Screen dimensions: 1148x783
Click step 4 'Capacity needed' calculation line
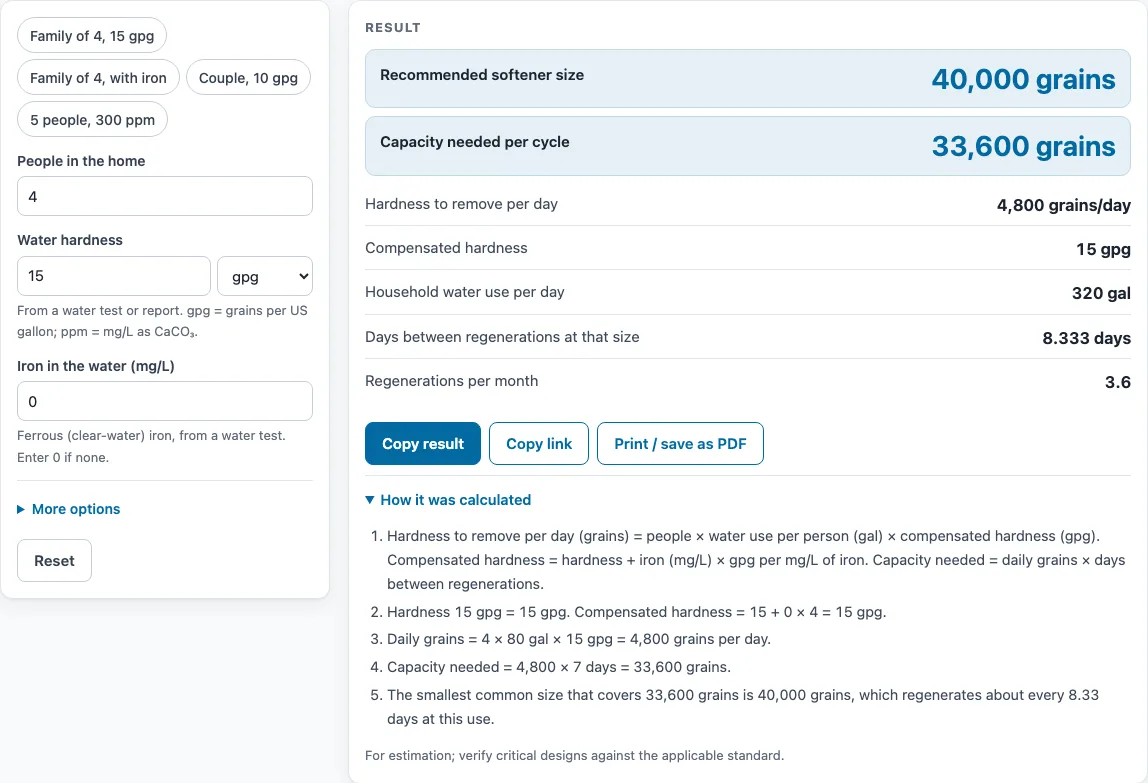(559, 667)
